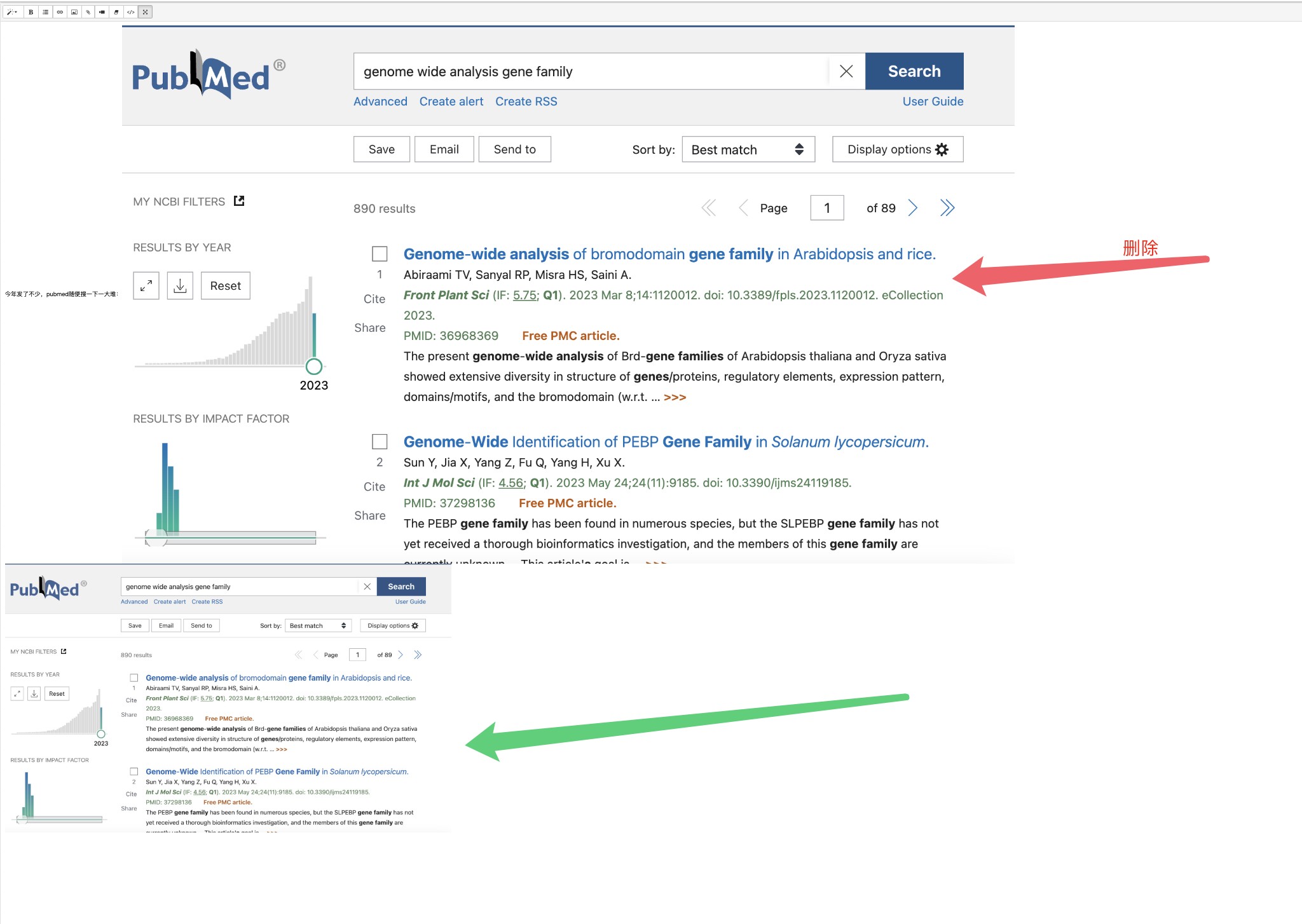The height and width of the screenshot is (924, 1302).
Task: Click the Chinese text '今年发了不少，pubmed随便搜一下一大堆'
Action: (61, 294)
